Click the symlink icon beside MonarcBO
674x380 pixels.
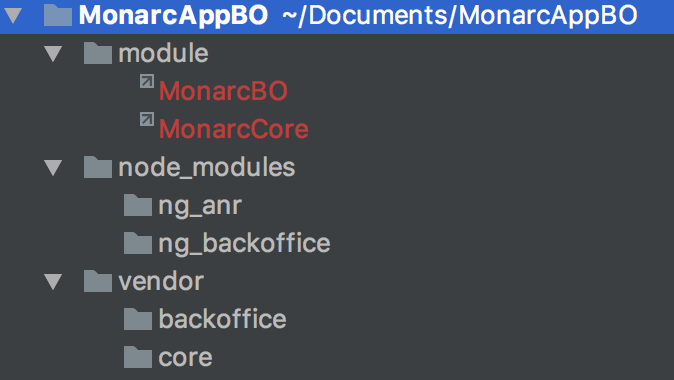coord(147,81)
